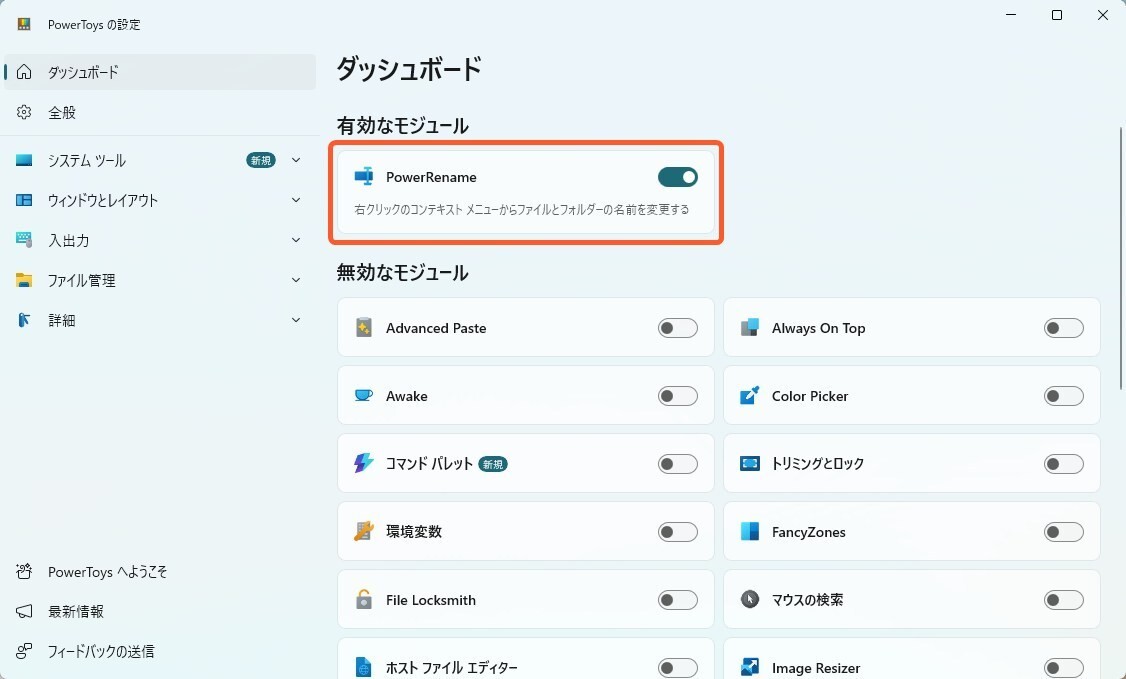Expand the ウィンドウとレイアウト chevron
The image size is (1126, 679).
pos(296,200)
